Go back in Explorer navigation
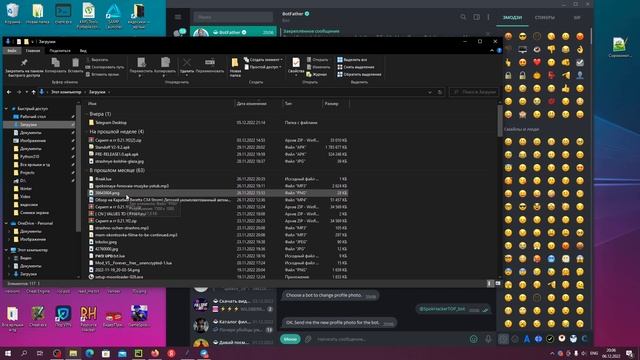Viewport: 640px width, 360px height. pyautogui.click(x=9, y=92)
